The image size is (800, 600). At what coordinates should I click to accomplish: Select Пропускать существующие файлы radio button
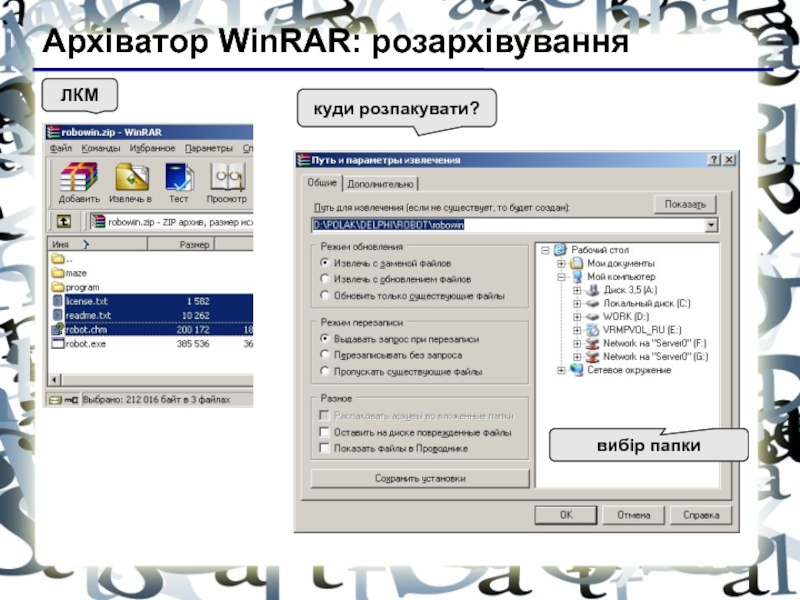325,371
